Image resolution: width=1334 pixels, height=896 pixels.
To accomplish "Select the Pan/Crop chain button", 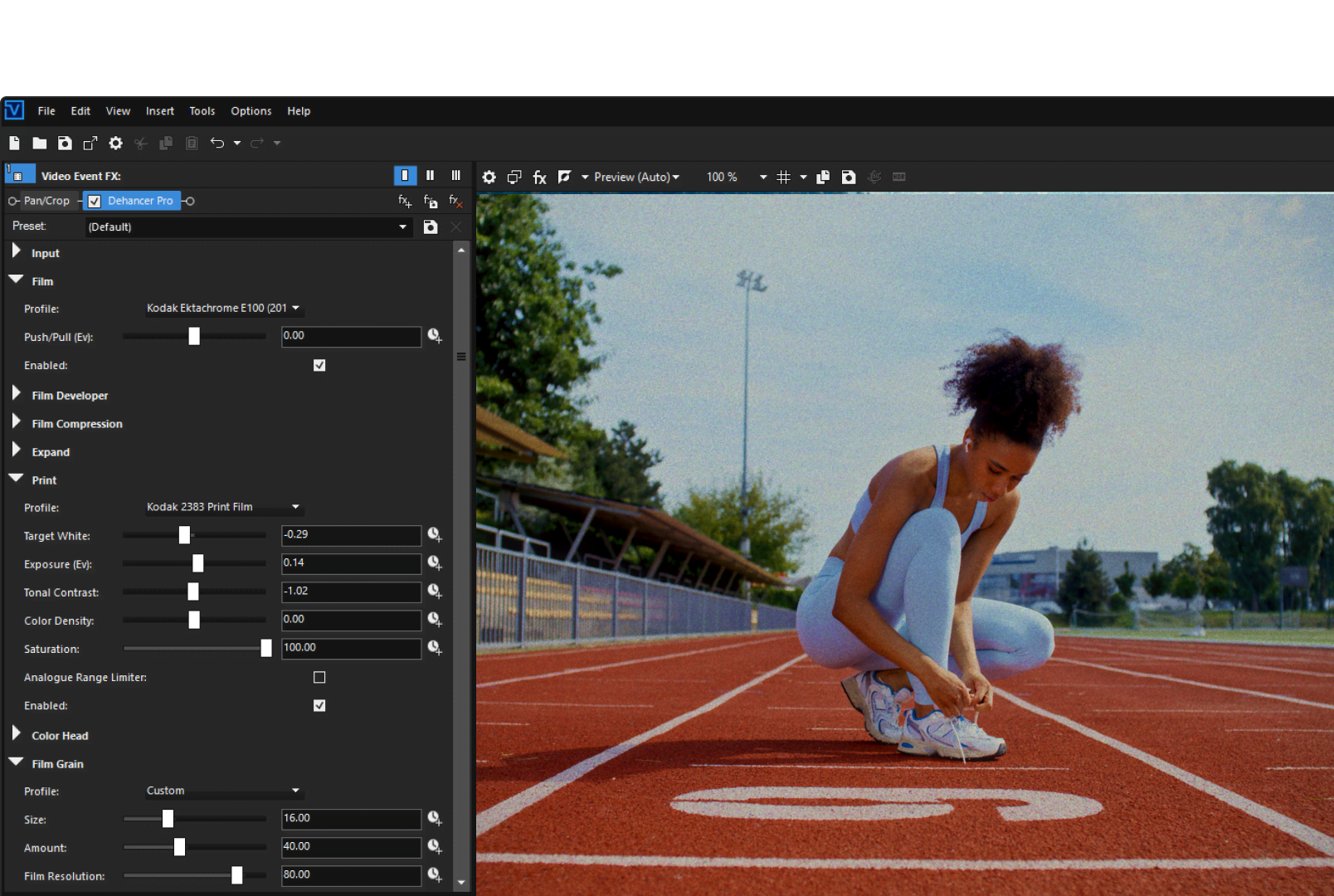I will pos(46,201).
